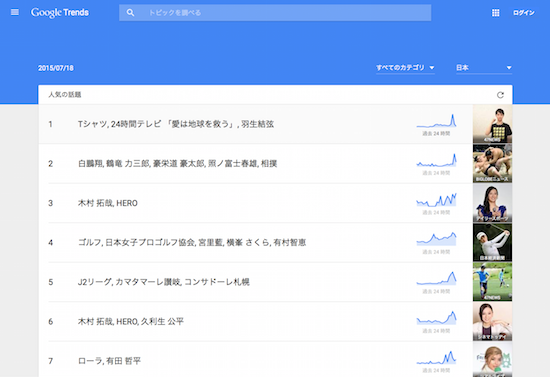Click the date 2015/07/18
The width and height of the screenshot is (550, 377).
(56, 68)
